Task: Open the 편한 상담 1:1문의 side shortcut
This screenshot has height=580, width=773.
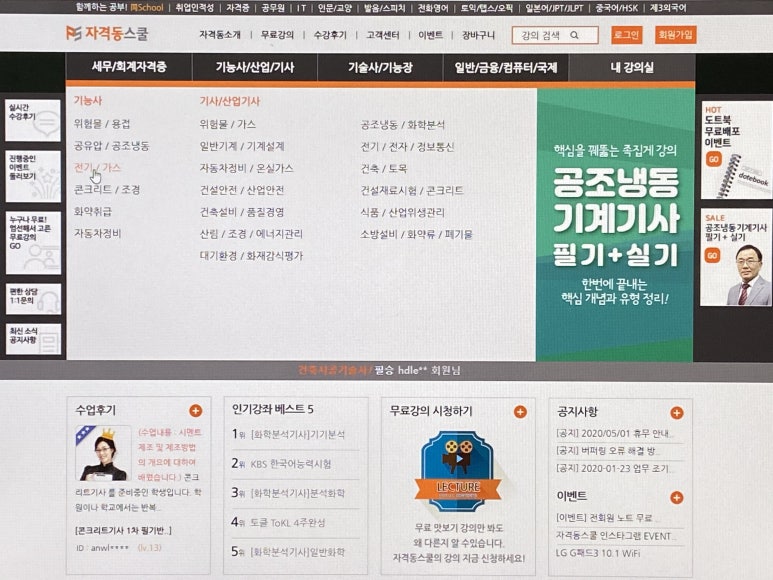Action: 33,299
